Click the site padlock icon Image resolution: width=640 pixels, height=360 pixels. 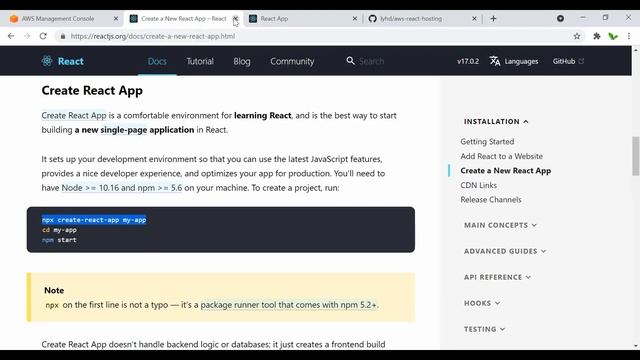(62, 36)
